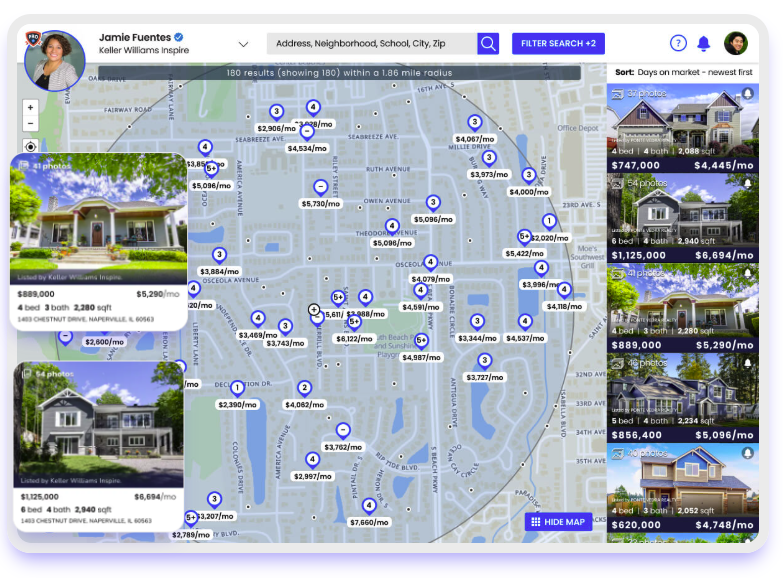The image size is (783, 578).
Task: Select map pin priced $3,743/mo
Action: pos(285,327)
